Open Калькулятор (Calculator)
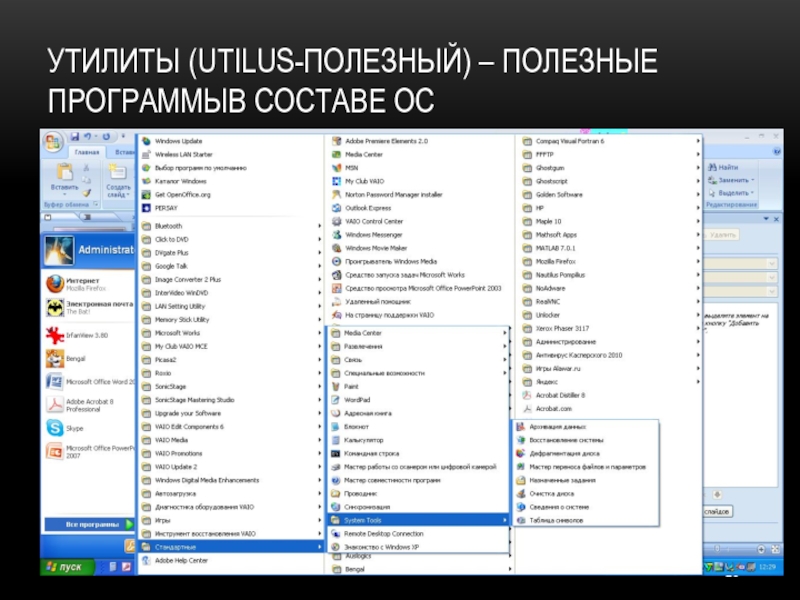Viewport: 800px width, 600px height. pos(363,440)
